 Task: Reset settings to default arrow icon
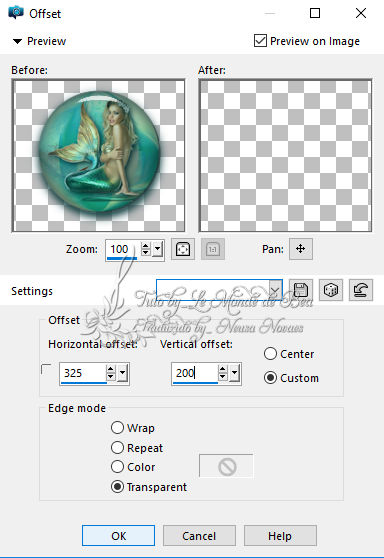pos(361,290)
